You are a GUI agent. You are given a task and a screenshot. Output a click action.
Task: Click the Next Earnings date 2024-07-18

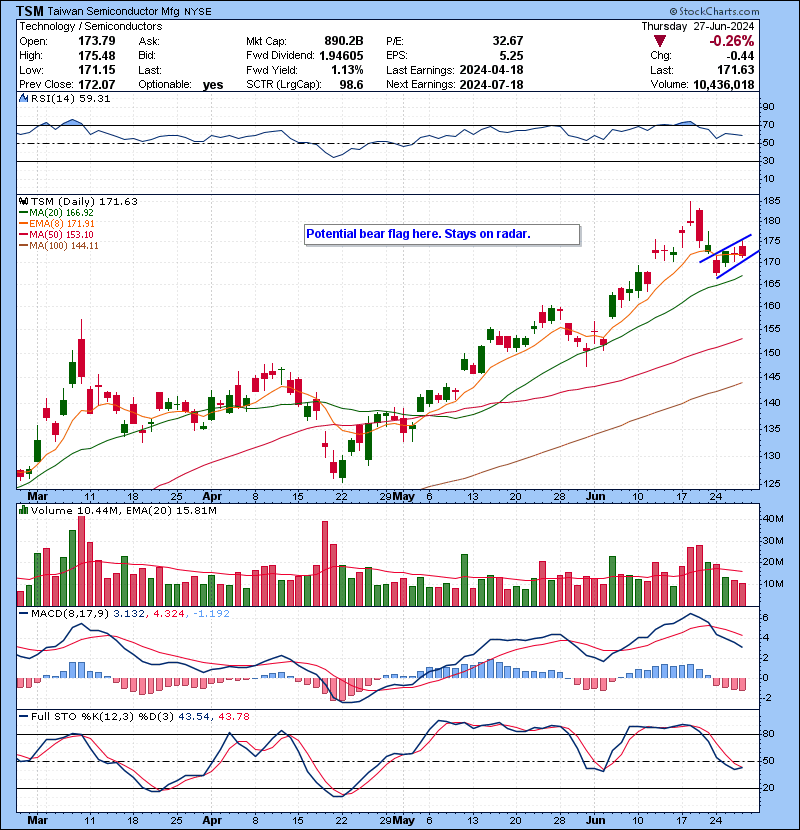click(x=491, y=84)
